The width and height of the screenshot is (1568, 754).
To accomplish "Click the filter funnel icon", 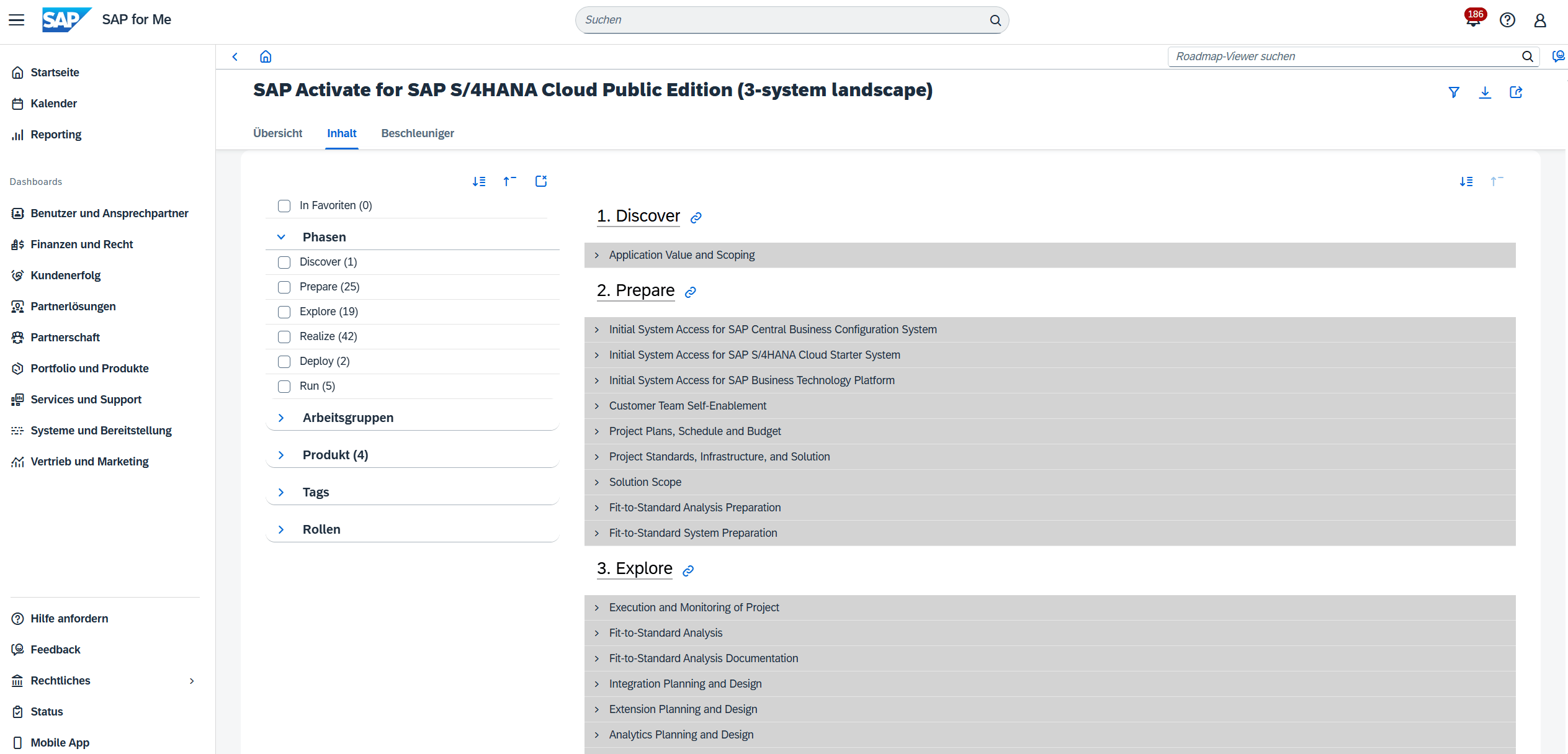I will (1454, 92).
